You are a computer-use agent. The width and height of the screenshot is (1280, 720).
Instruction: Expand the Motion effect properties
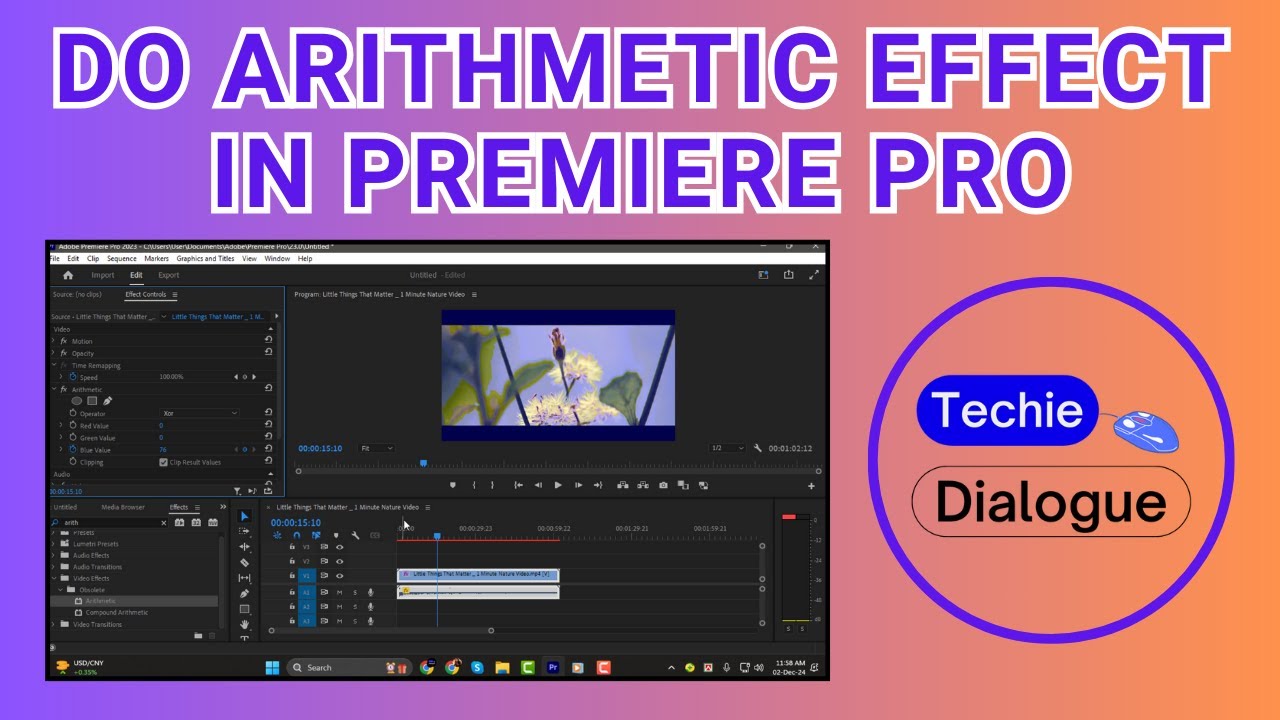coord(54,341)
